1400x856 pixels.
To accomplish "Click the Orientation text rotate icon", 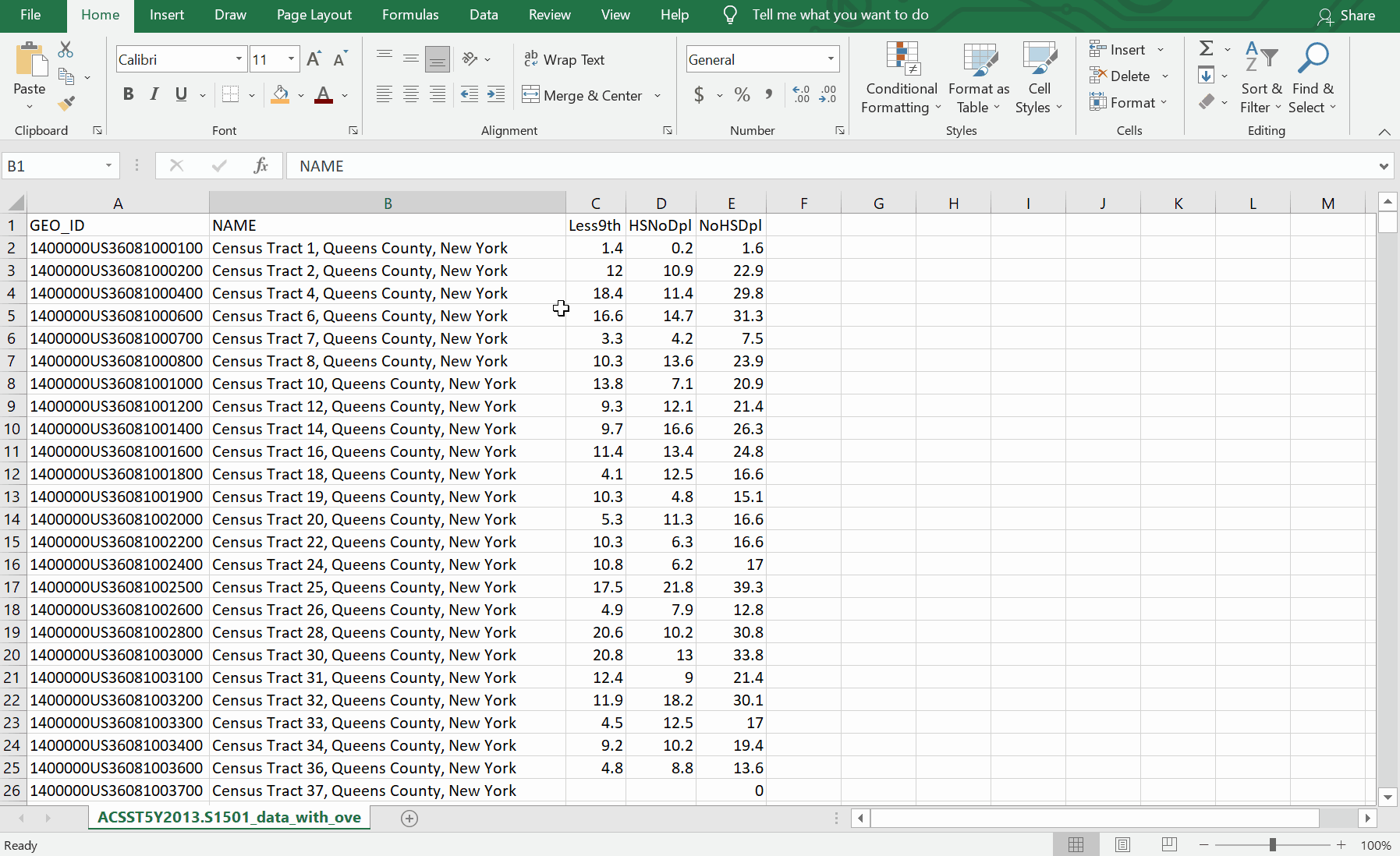I will click(x=470, y=58).
